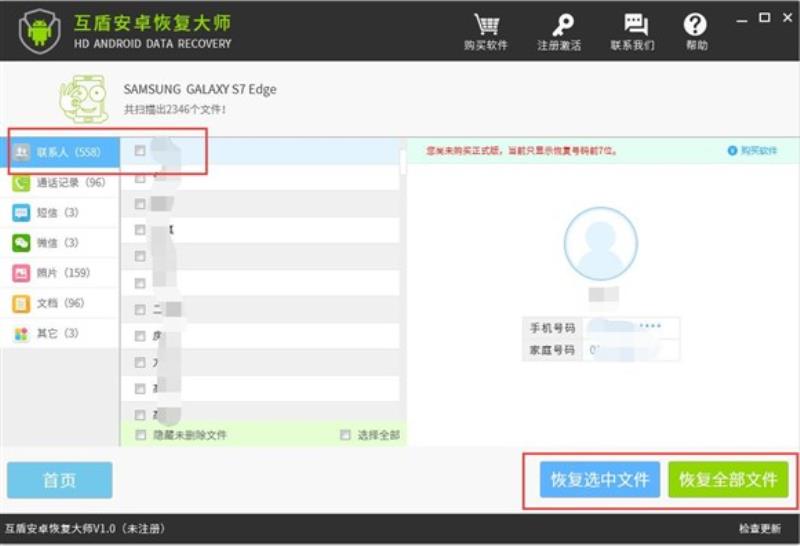Image resolution: width=800 pixels, height=546 pixels.
Task: Check the 选择全部 checkbox
Action: [x=345, y=435]
